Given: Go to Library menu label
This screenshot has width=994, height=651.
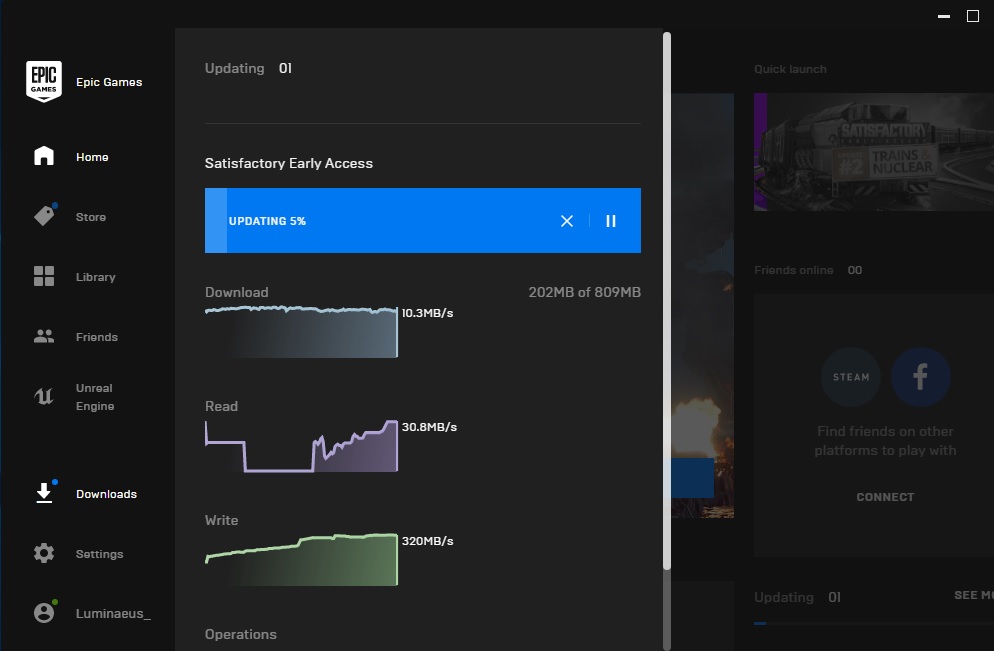Looking at the screenshot, I should 96,277.
